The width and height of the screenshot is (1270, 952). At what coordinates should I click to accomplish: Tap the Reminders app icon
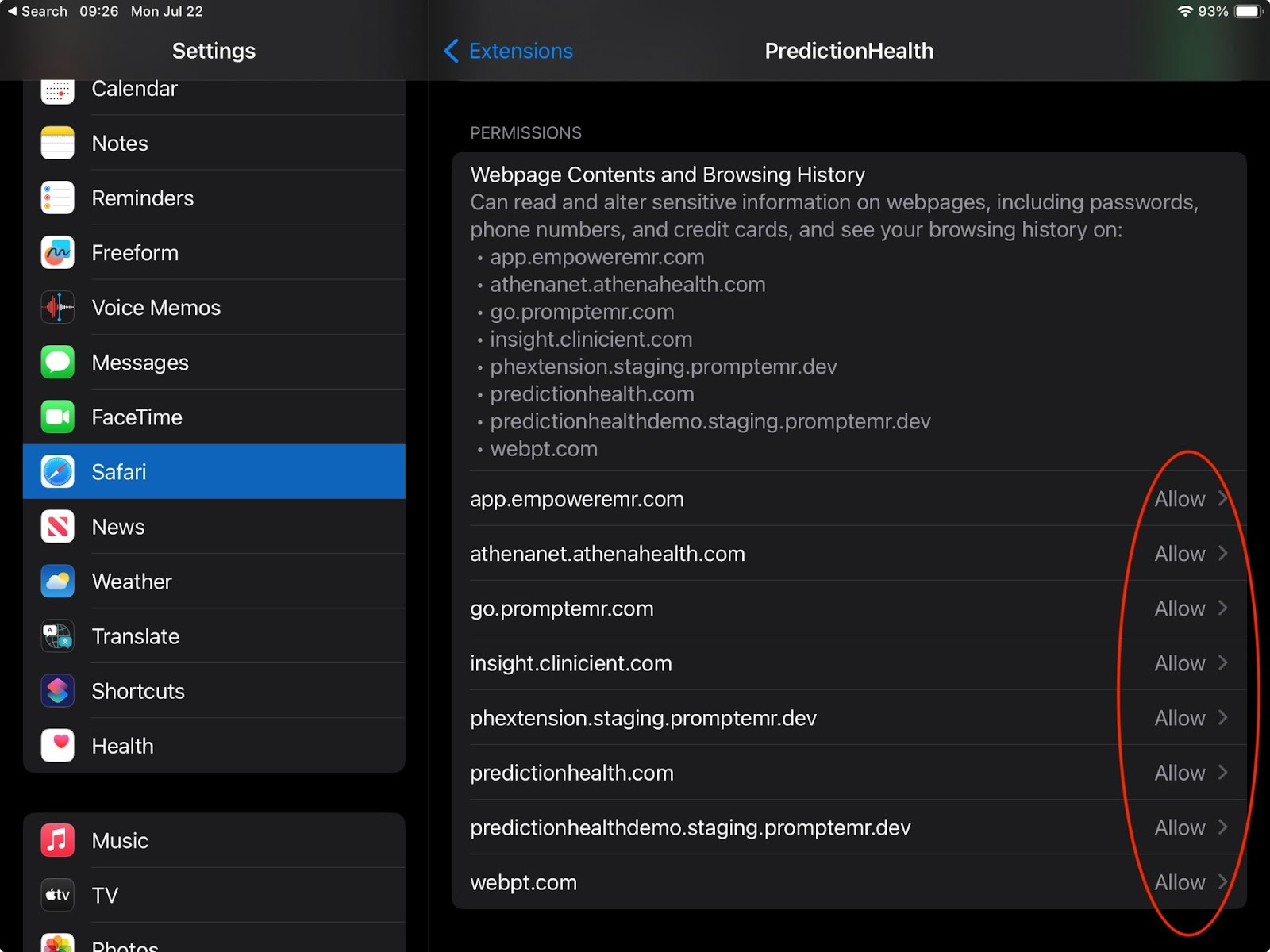pos(57,198)
